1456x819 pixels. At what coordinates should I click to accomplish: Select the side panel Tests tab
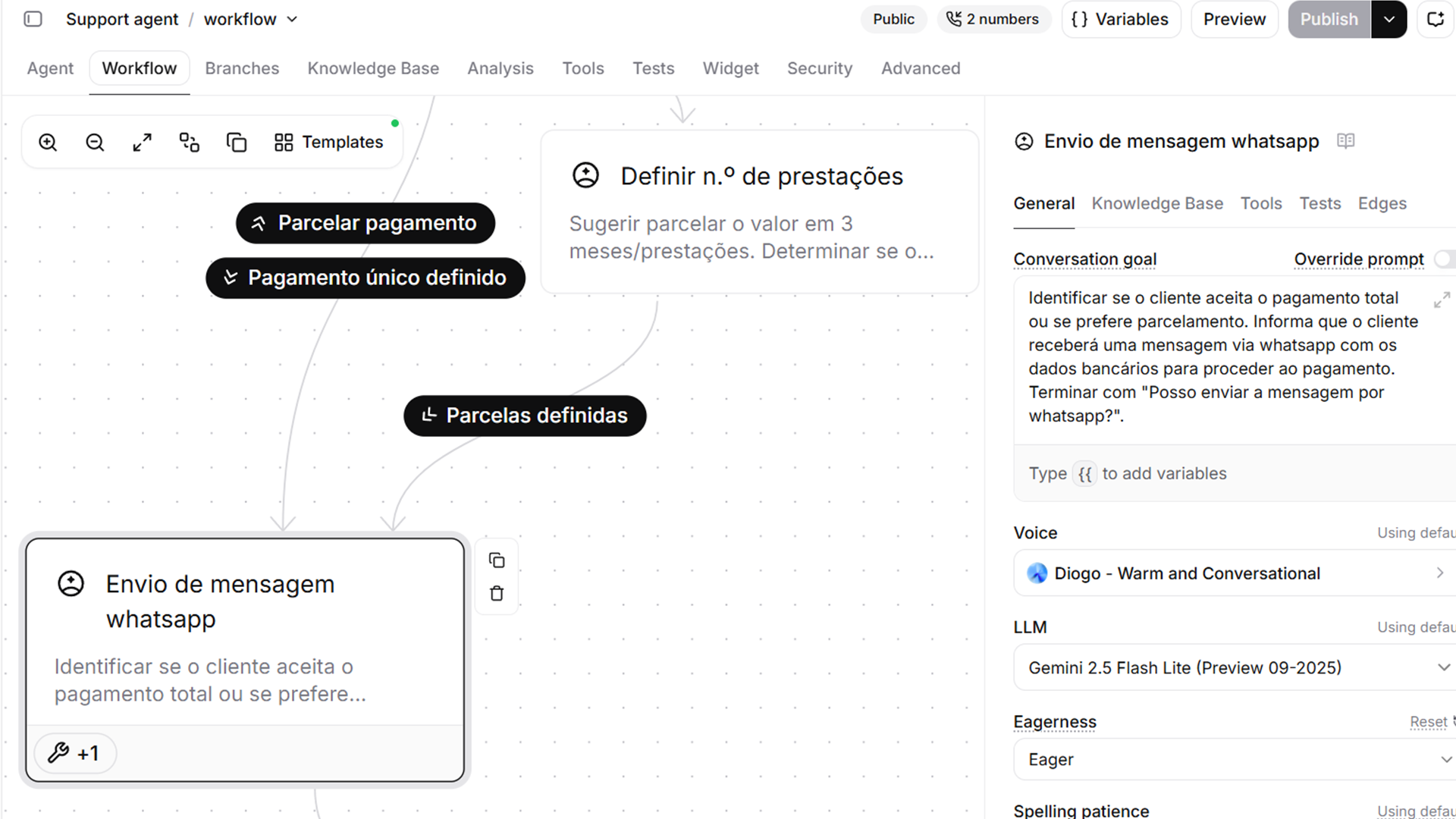pos(1320,203)
